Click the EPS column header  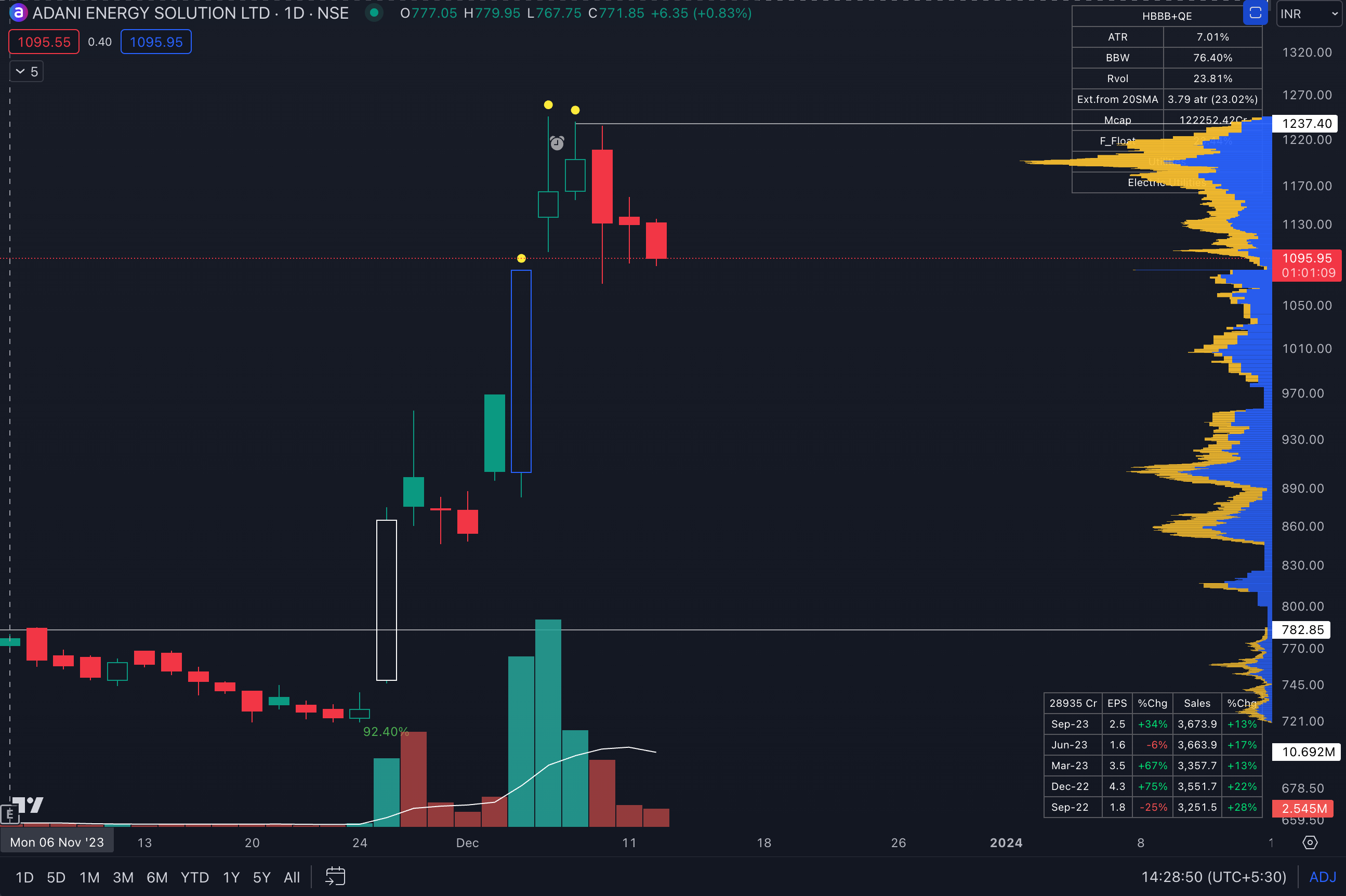1117,703
